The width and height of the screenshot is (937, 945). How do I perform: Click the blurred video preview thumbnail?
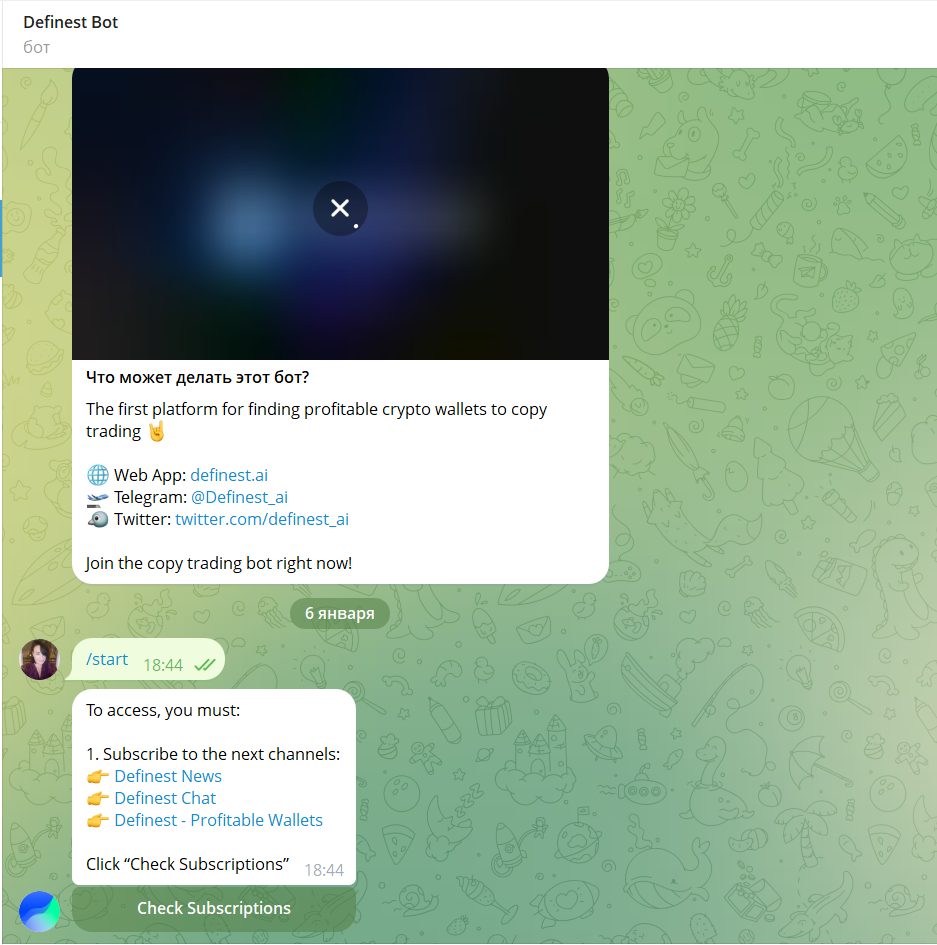340,214
